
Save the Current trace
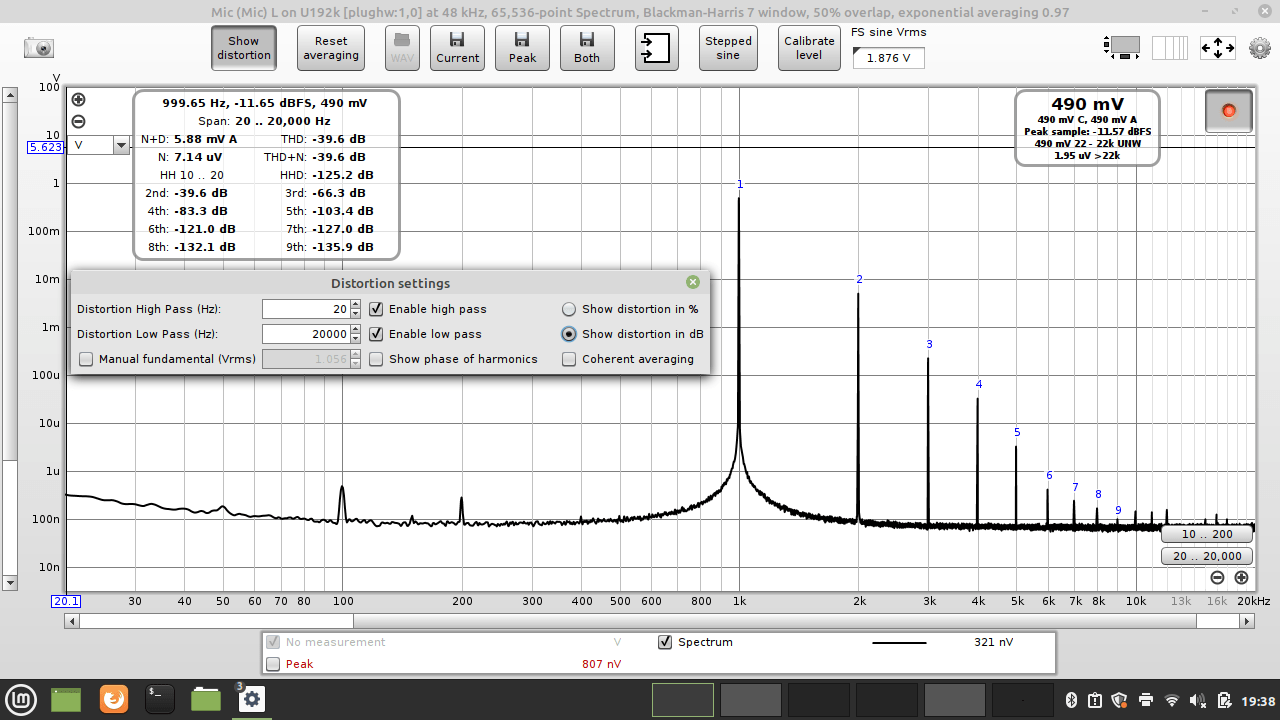click(x=458, y=48)
